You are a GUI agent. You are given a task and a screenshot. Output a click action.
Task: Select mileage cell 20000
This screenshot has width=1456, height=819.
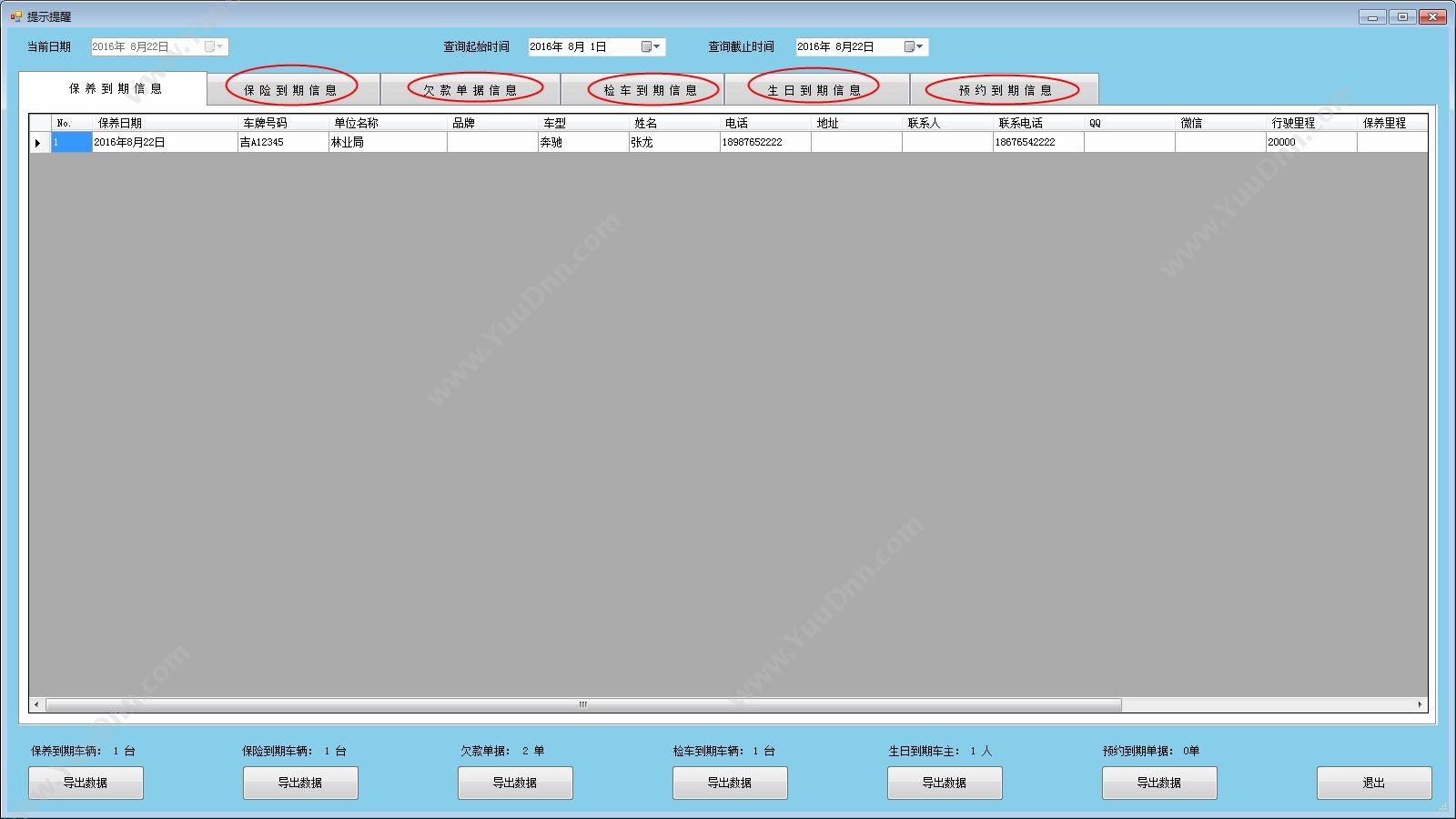click(x=1311, y=142)
